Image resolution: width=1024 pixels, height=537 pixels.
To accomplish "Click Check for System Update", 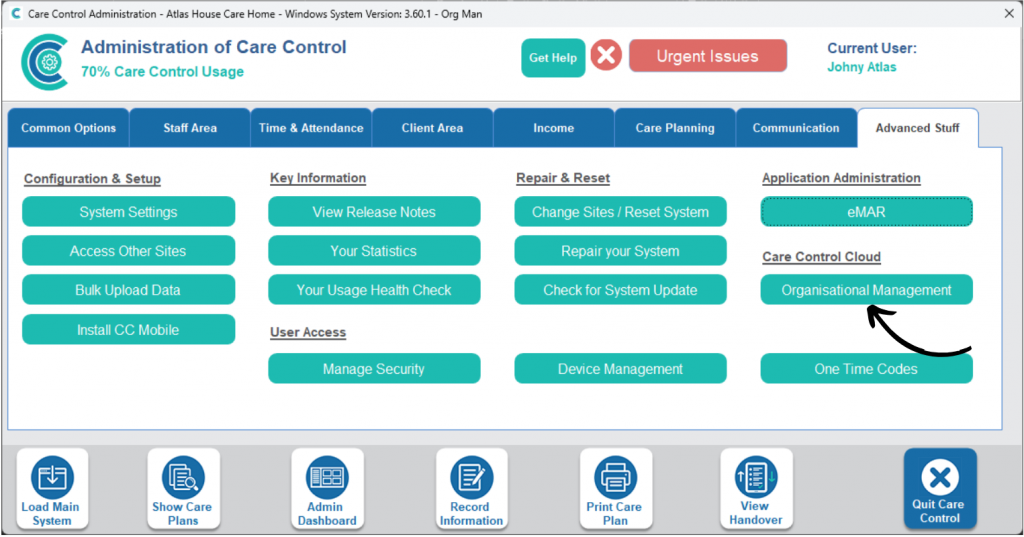I will 620,290.
